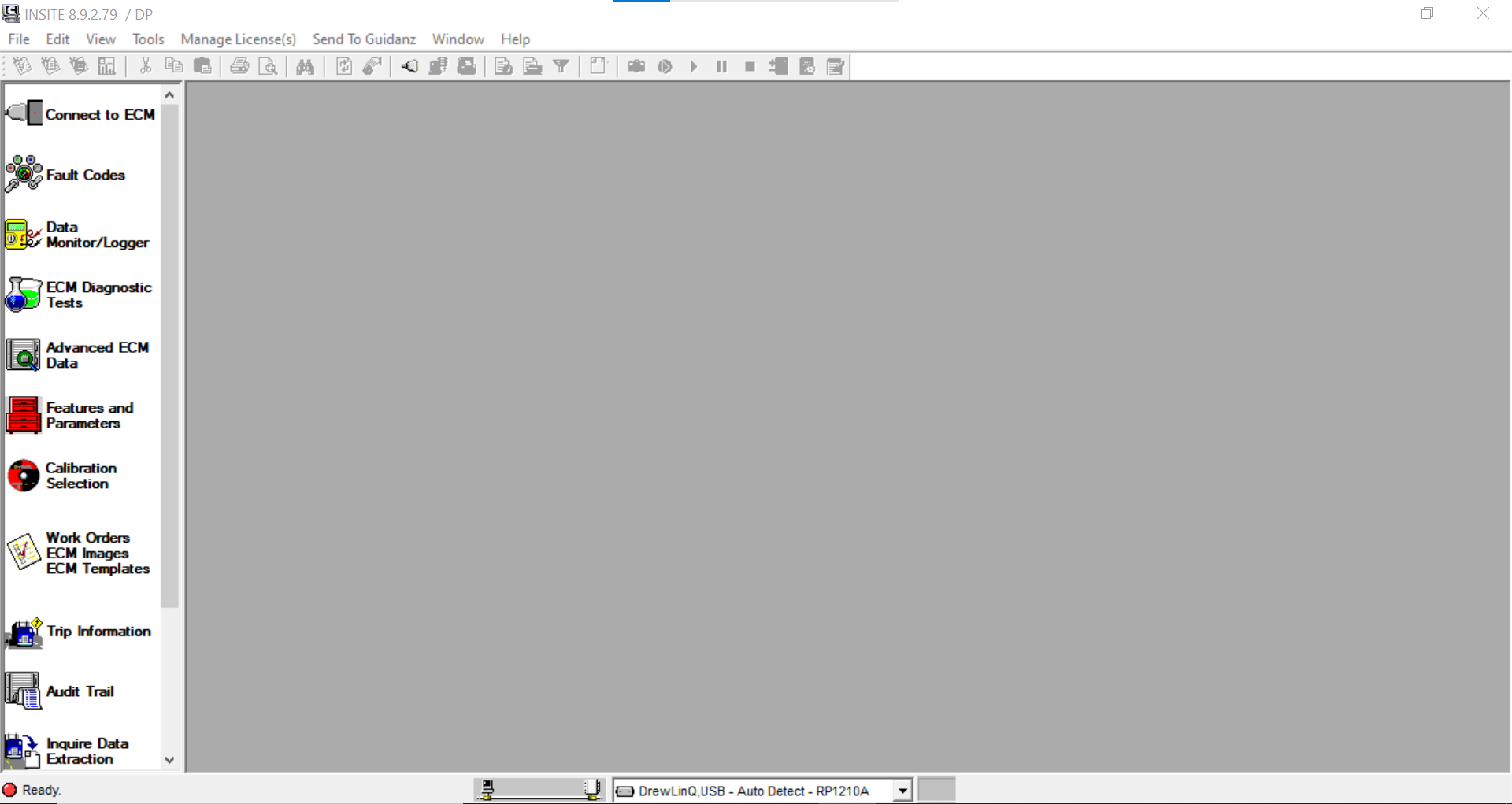1512x804 pixels.
Task: Open Advanced ECM Data
Action: pos(24,355)
